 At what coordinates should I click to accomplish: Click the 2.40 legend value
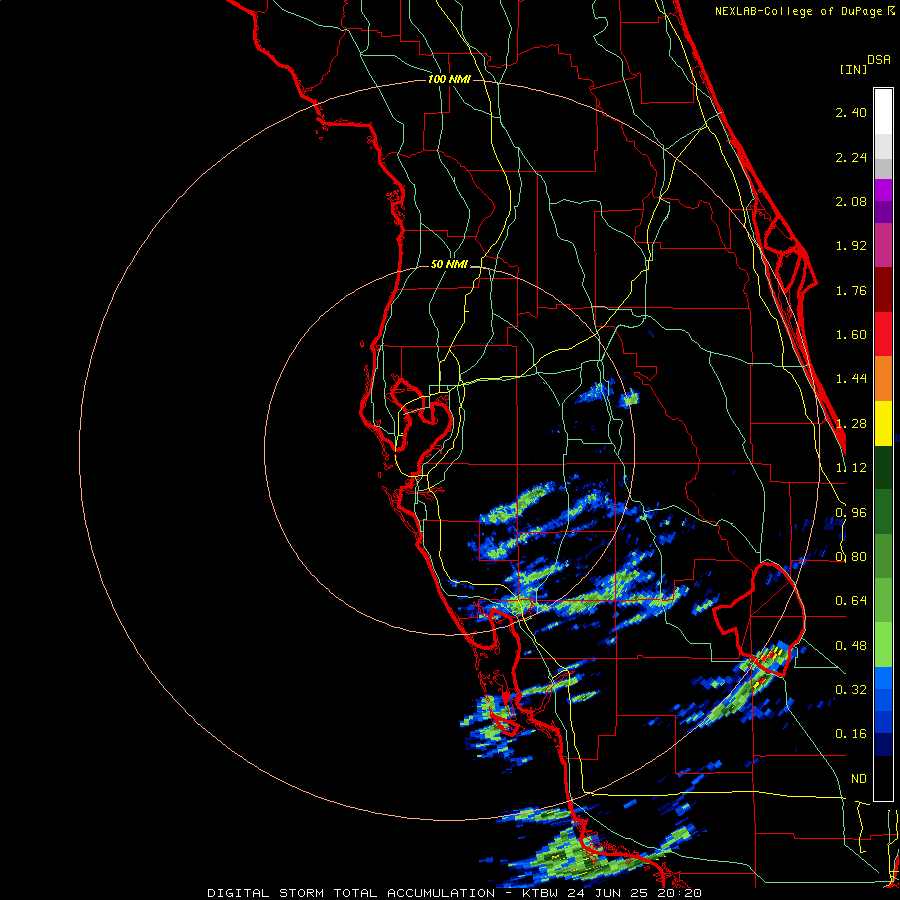coord(851,112)
